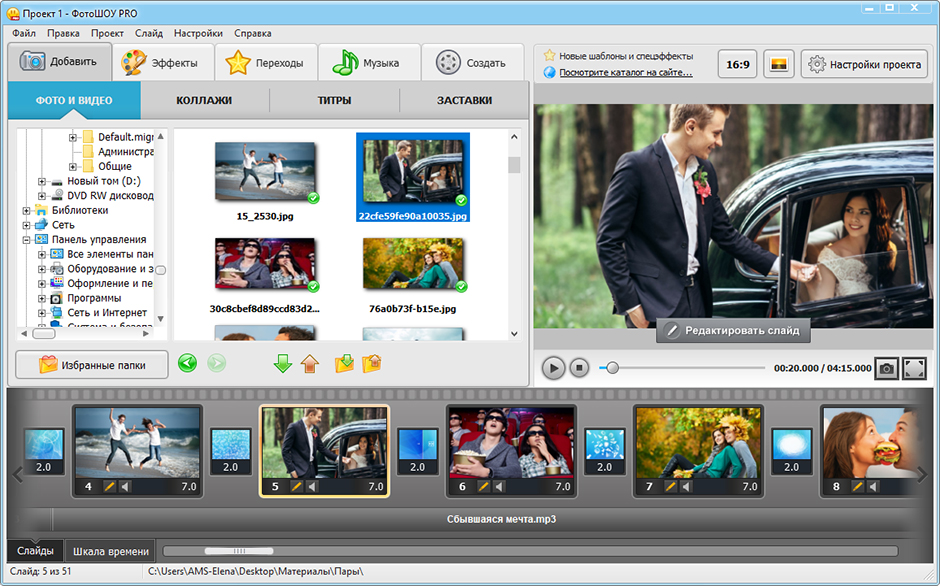940x586 pixels.
Task: Click the add whole folder icon
Action: point(344,363)
